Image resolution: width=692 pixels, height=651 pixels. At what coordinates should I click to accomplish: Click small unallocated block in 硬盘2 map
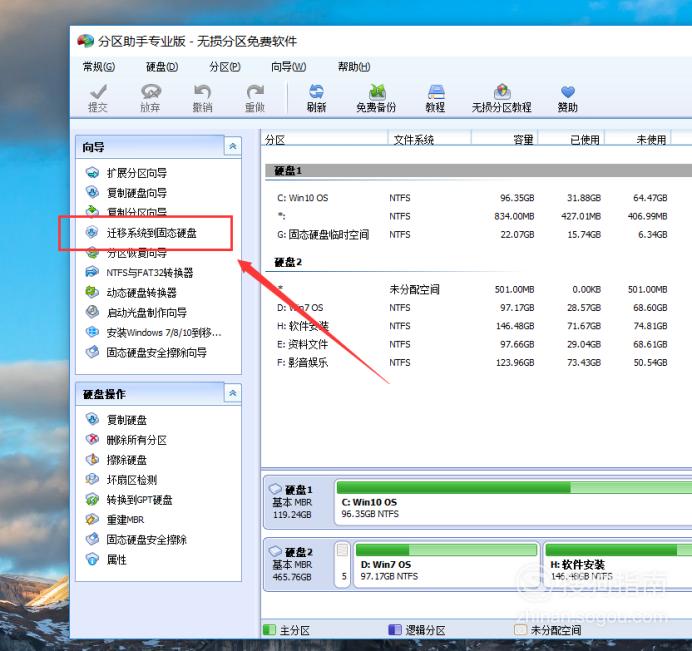(x=342, y=565)
